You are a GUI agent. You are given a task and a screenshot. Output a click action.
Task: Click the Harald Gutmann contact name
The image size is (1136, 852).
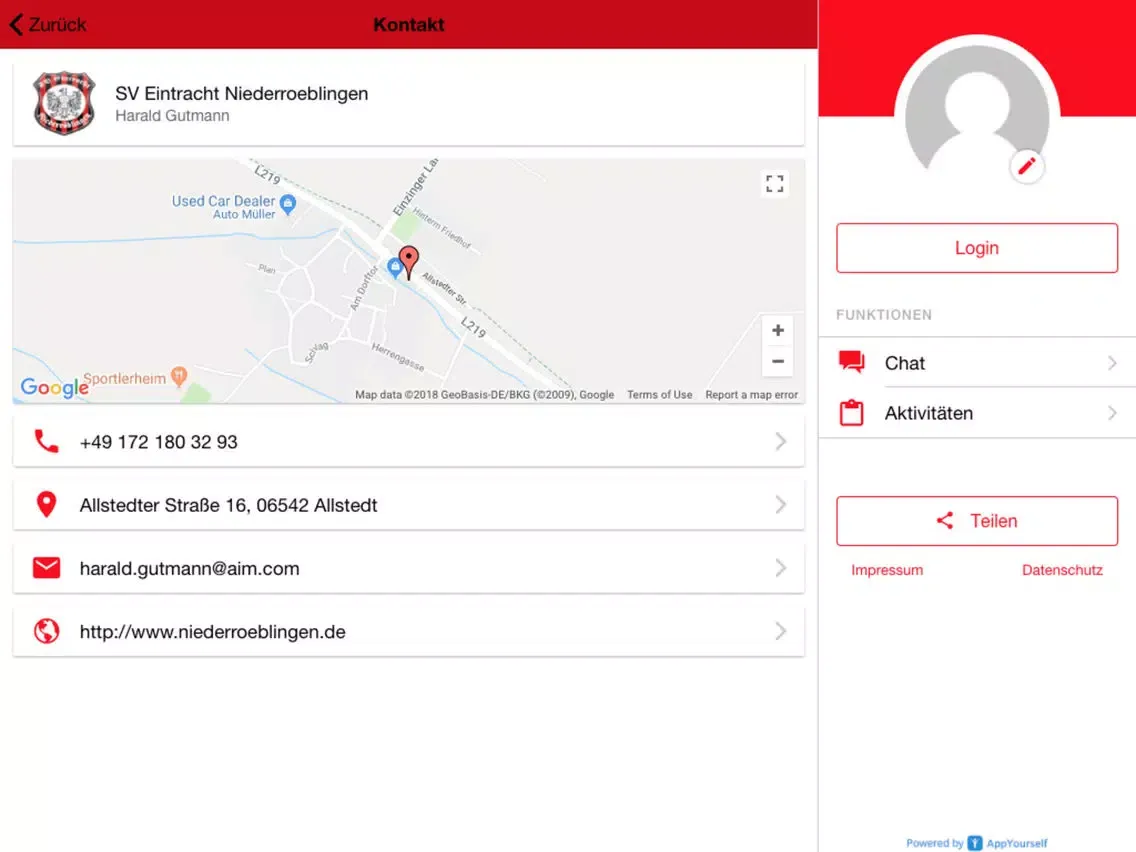(172, 116)
